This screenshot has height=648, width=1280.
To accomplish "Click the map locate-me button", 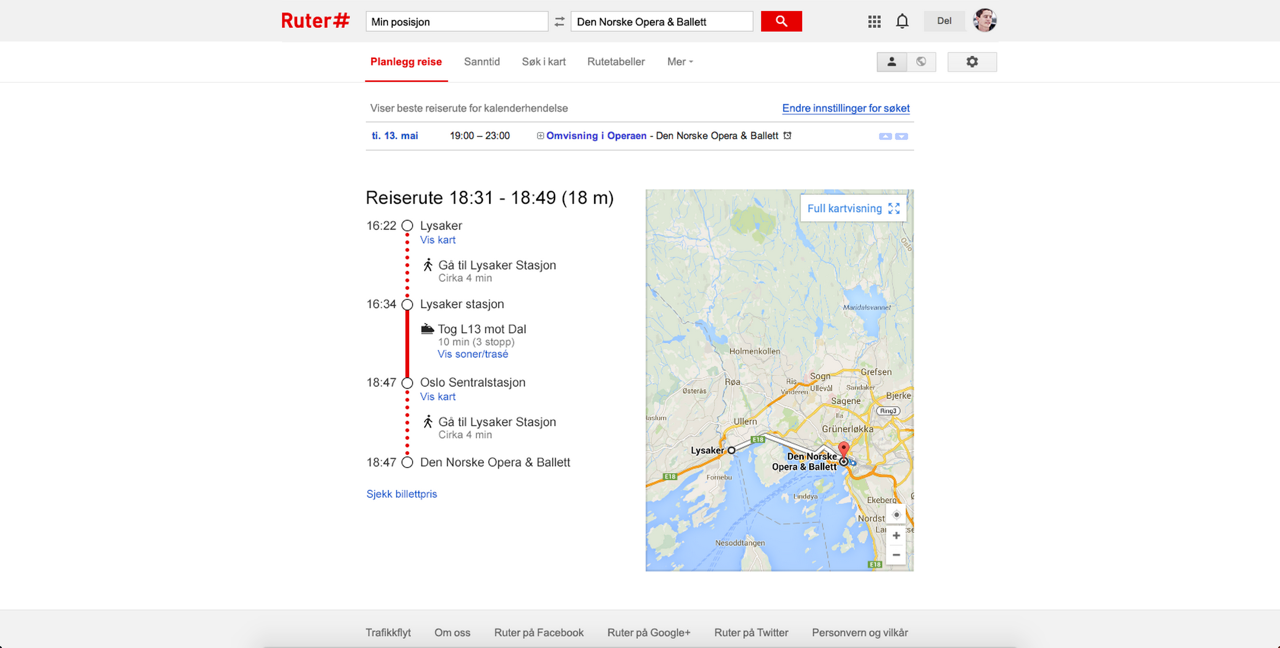I will click(896, 515).
